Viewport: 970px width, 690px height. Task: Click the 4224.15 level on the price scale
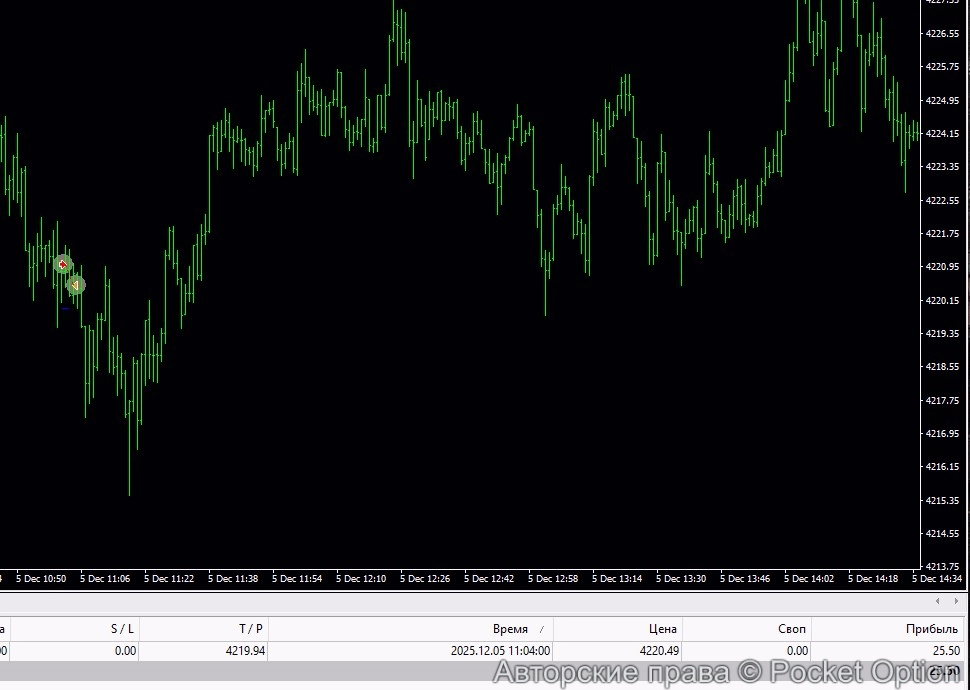click(x=943, y=133)
